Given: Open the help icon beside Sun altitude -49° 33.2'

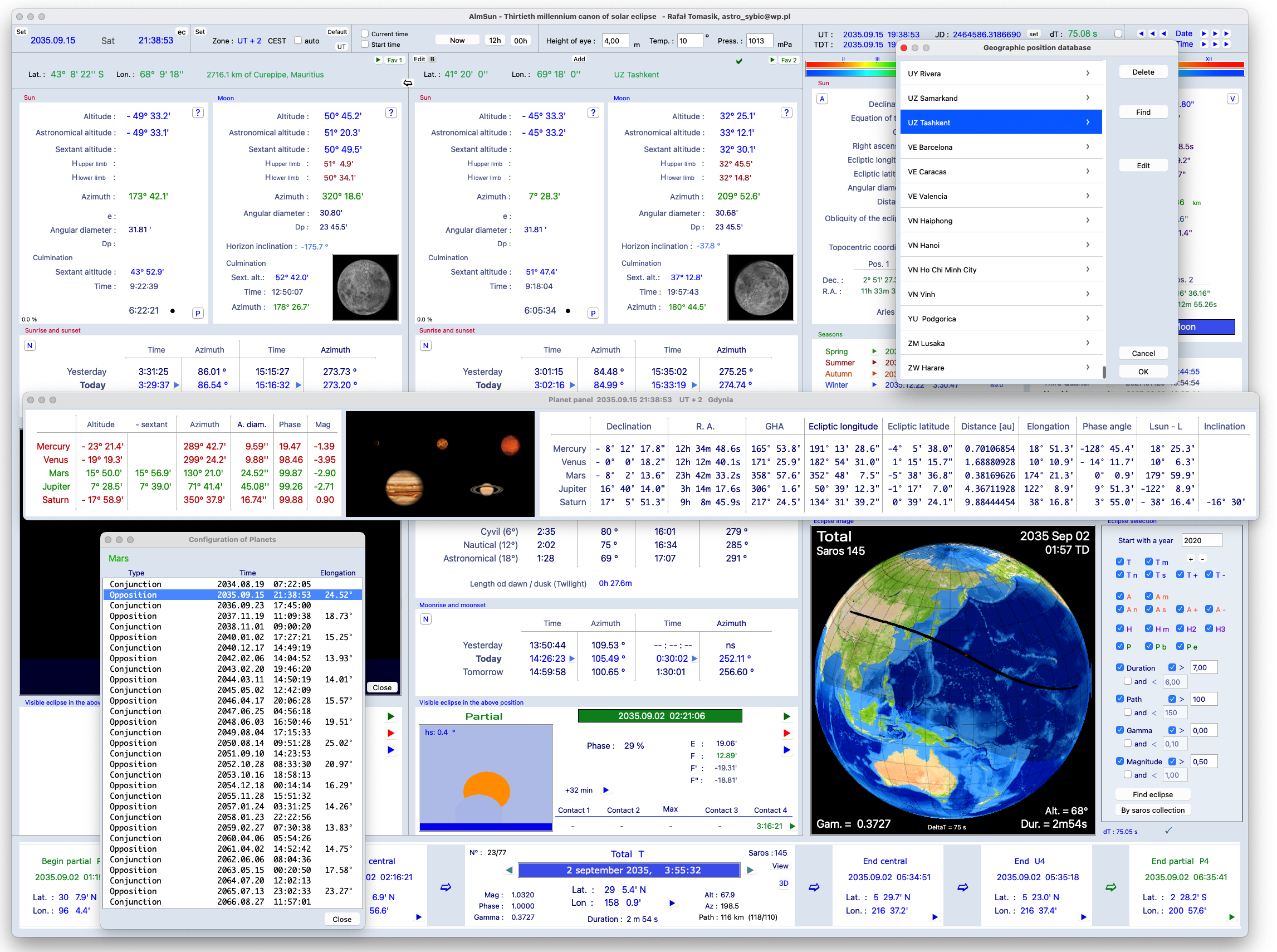Looking at the screenshot, I should coord(198,113).
